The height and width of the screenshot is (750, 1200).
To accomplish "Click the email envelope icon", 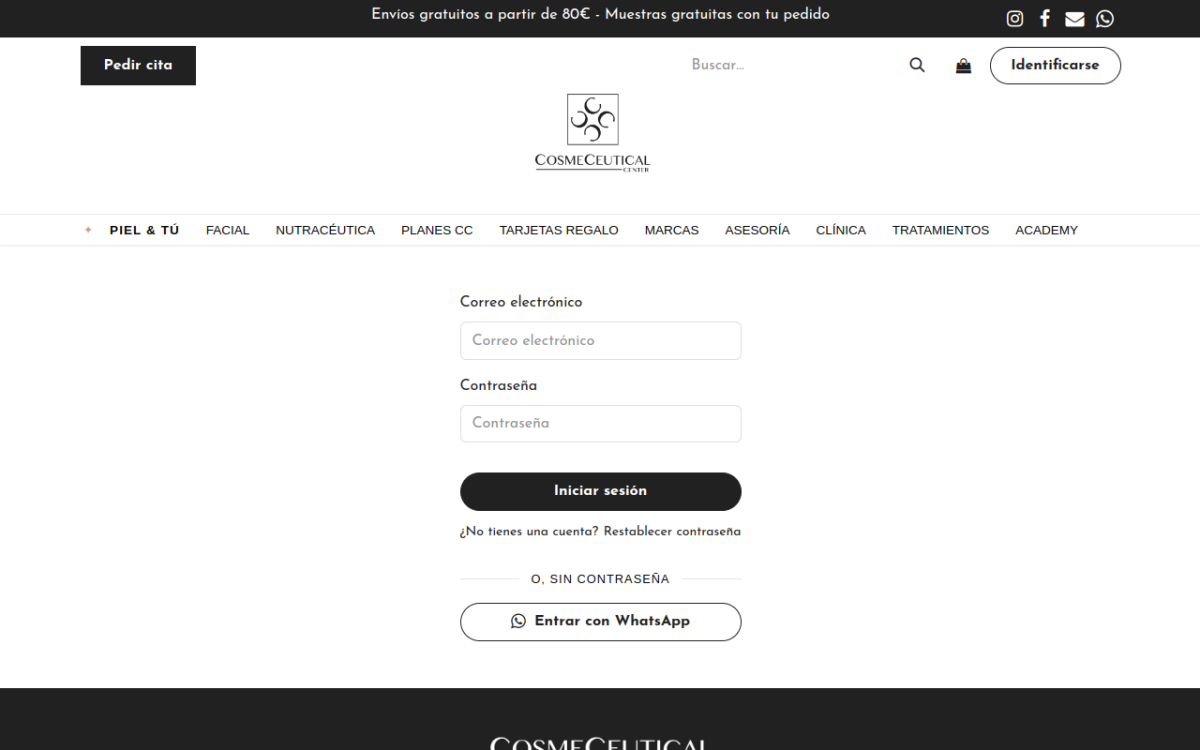I will pos(1075,19).
